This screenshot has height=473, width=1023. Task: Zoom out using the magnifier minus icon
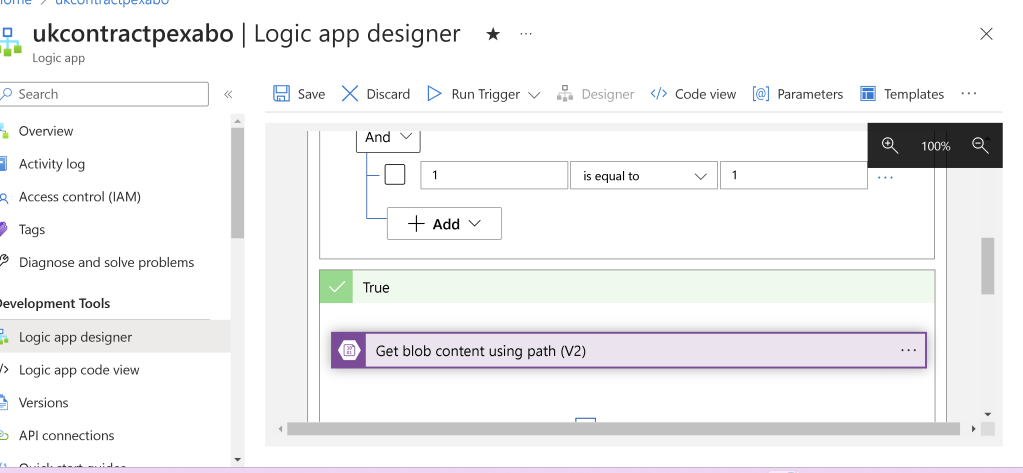click(x=980, y=145)
